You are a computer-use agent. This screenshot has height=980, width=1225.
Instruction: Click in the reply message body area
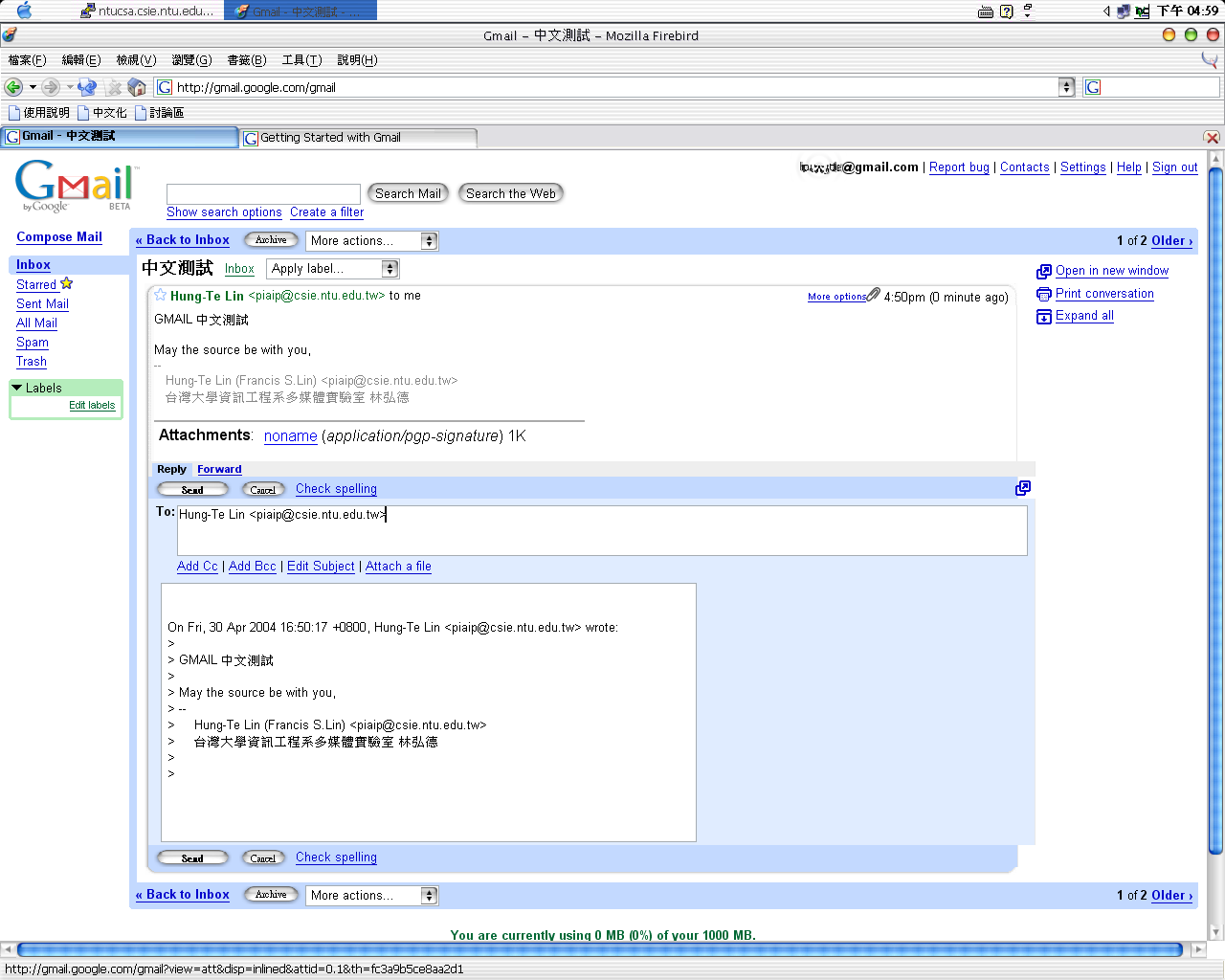point(429,713)
